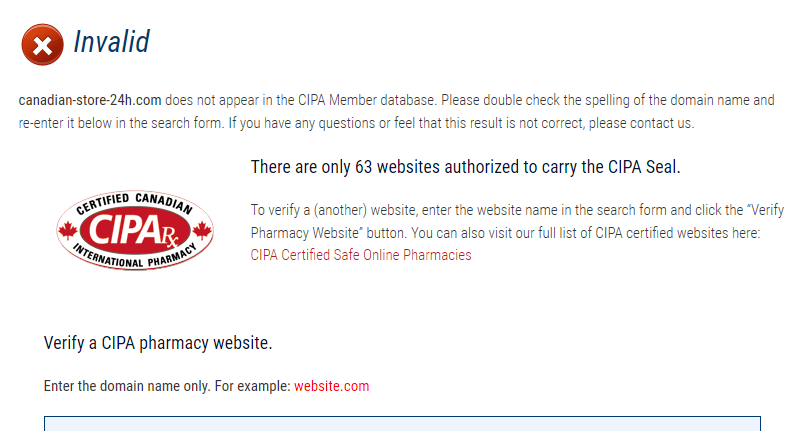The height and width of the screenshot is (431, 805).
Task: Click the "Invalid" heading text
Action: (x=111, y=42)
